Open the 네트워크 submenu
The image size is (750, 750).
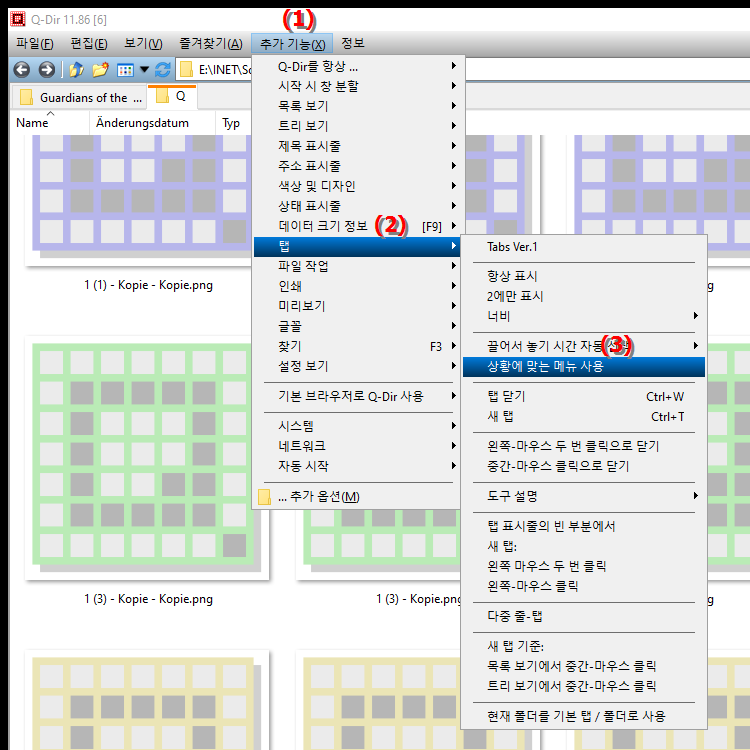tap(357, 446)
